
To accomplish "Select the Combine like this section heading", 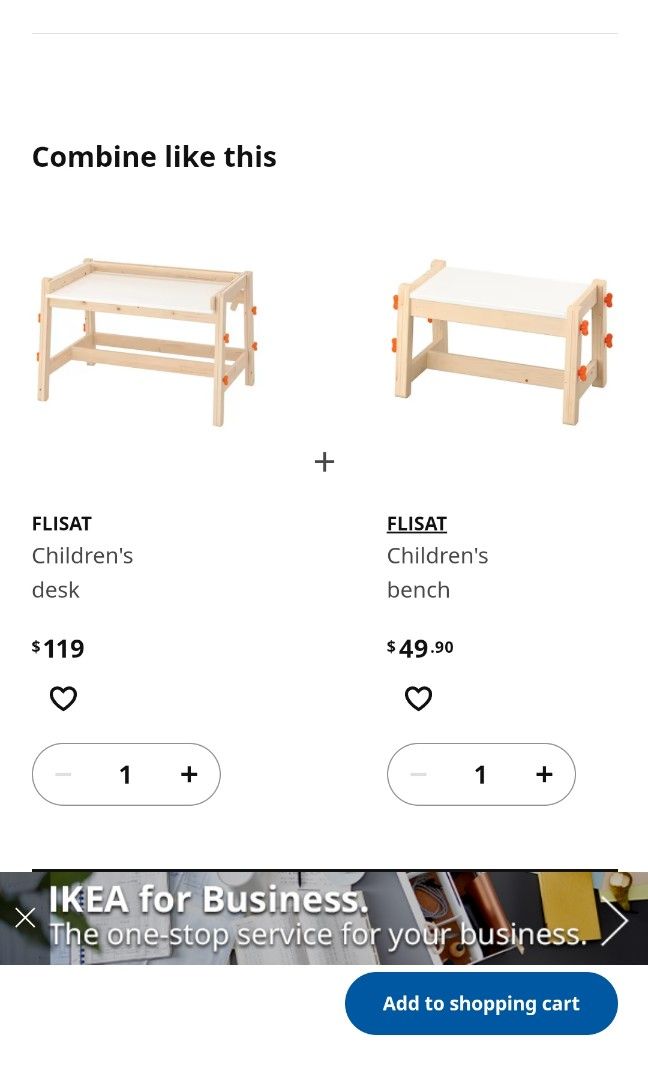I will 154,156.
